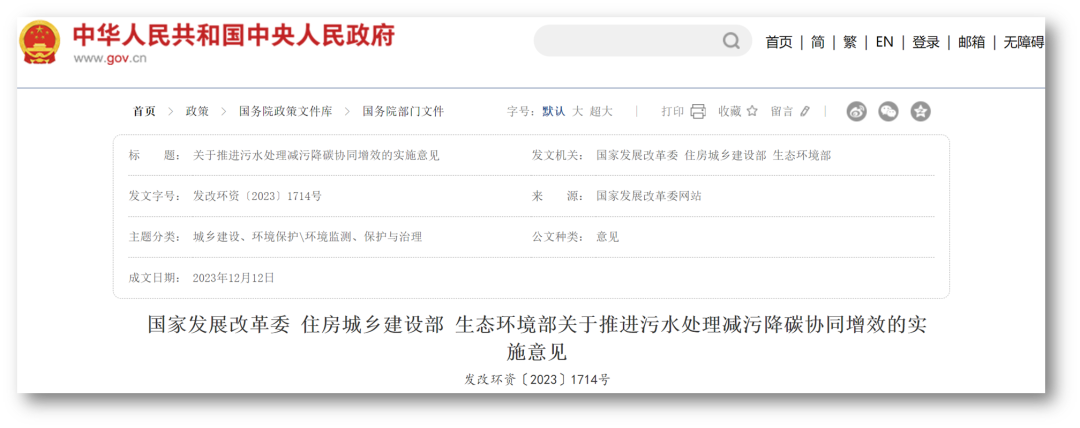
Task: Go to 国务院政策文件库 breadcrumb
Action: point(285,111)
